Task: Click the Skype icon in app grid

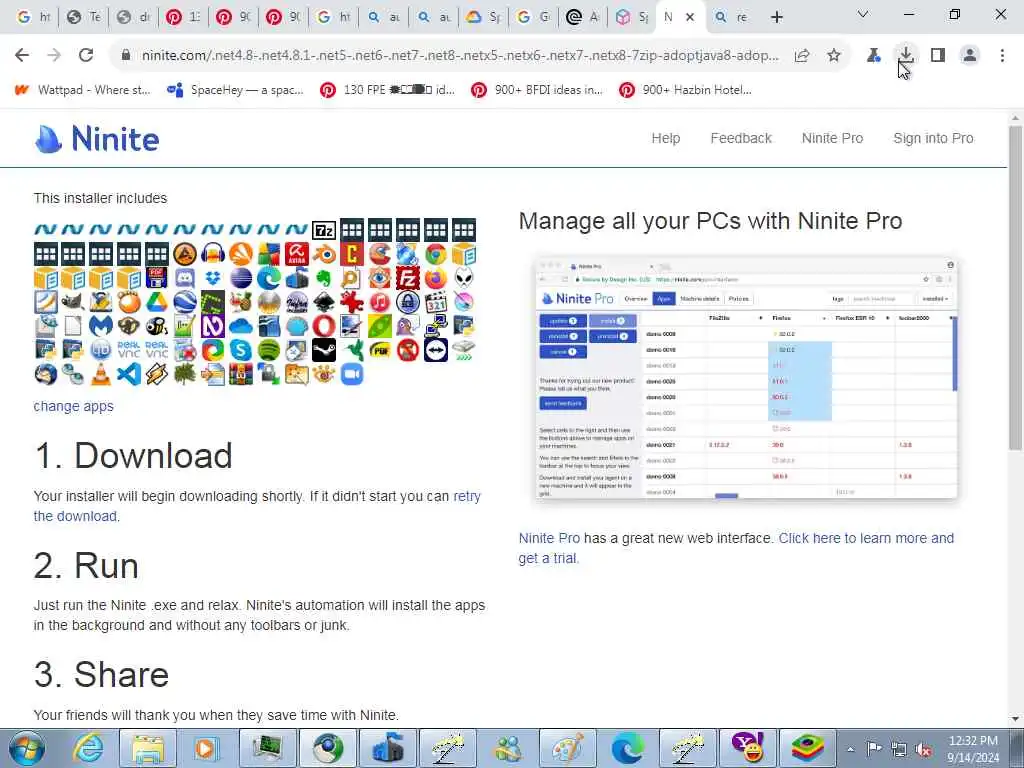Action: tap(240, 351)
